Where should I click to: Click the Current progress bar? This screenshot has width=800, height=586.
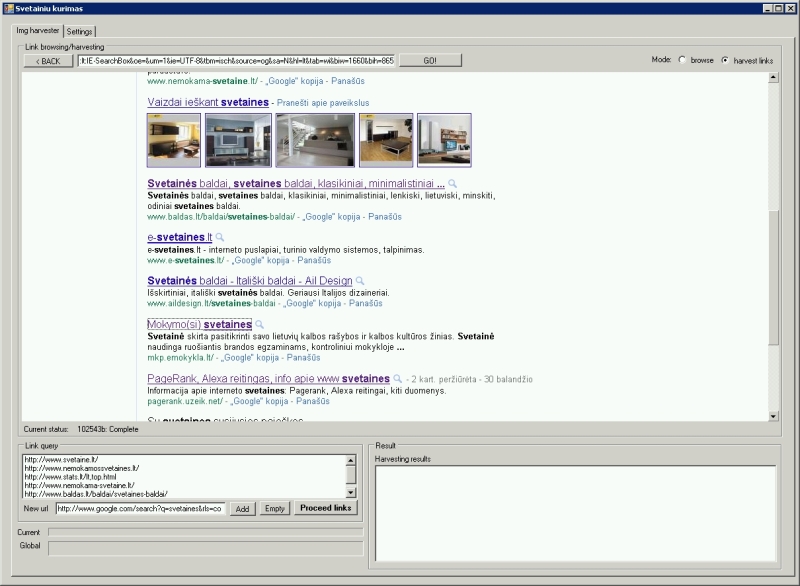tap(206, 532)
